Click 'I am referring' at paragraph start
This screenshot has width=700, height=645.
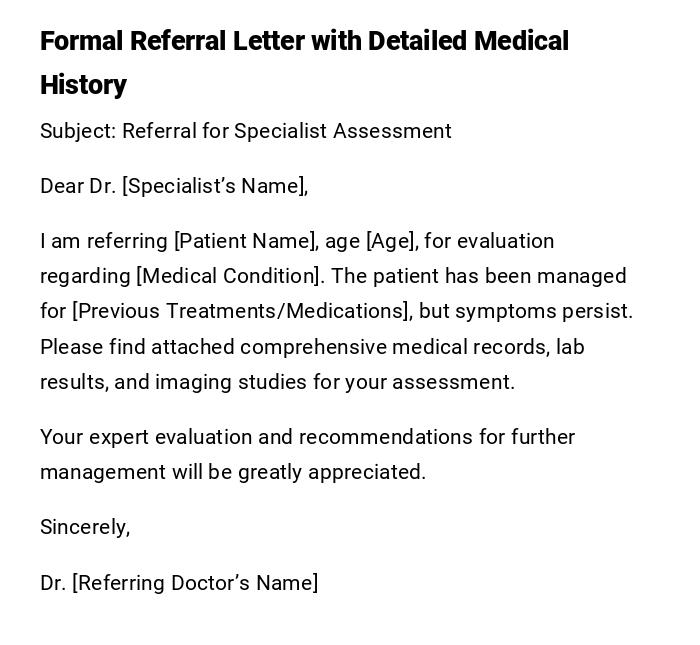tap(103, 241)
